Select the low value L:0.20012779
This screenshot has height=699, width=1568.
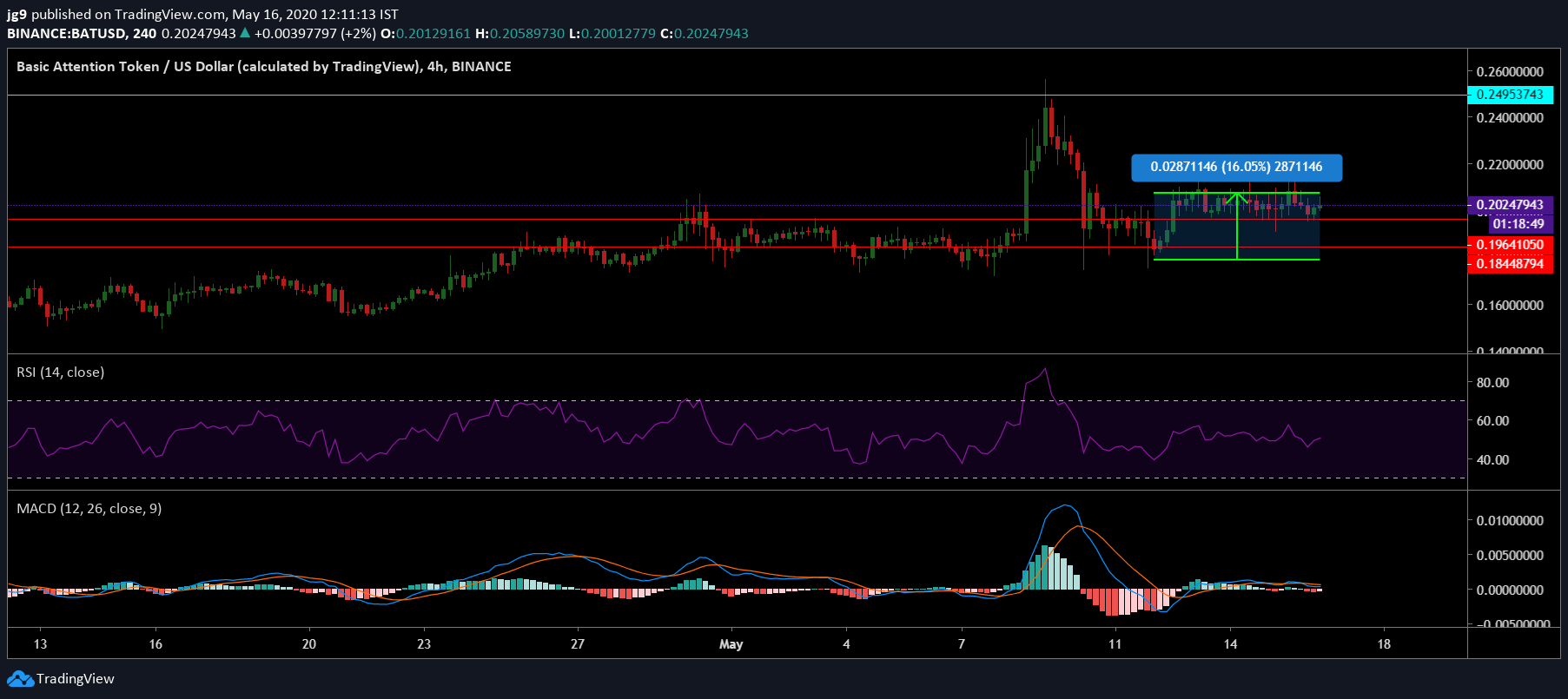point(612,33)
